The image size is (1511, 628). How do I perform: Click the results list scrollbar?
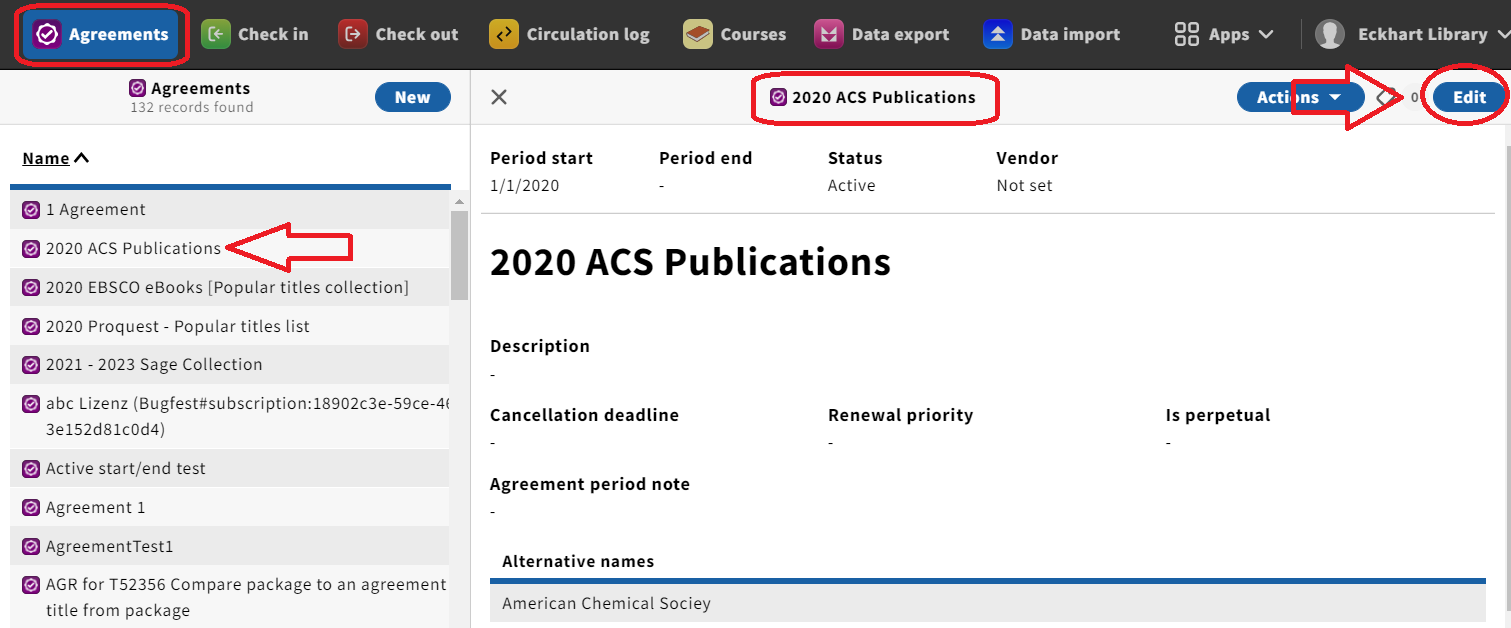point(459,255)
